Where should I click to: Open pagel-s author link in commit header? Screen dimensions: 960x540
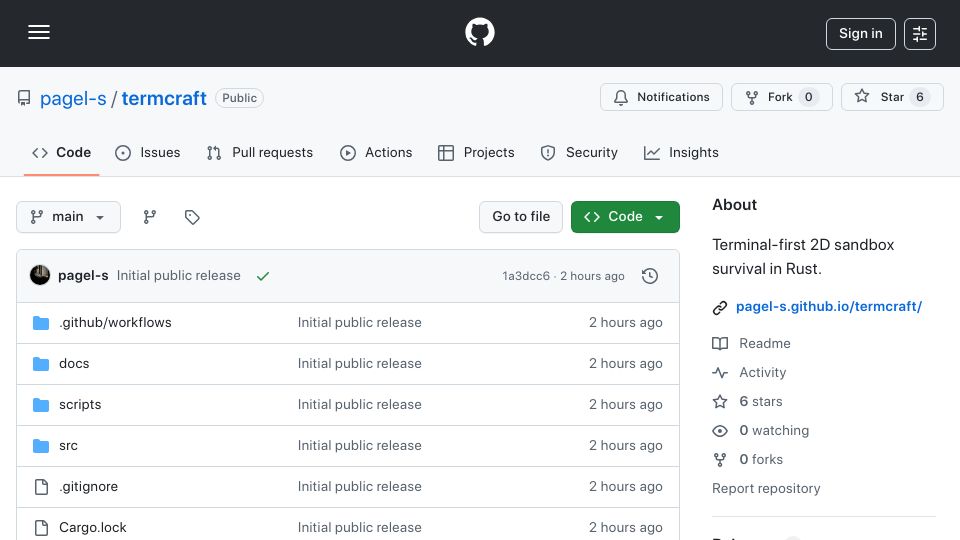click(83, 276)
